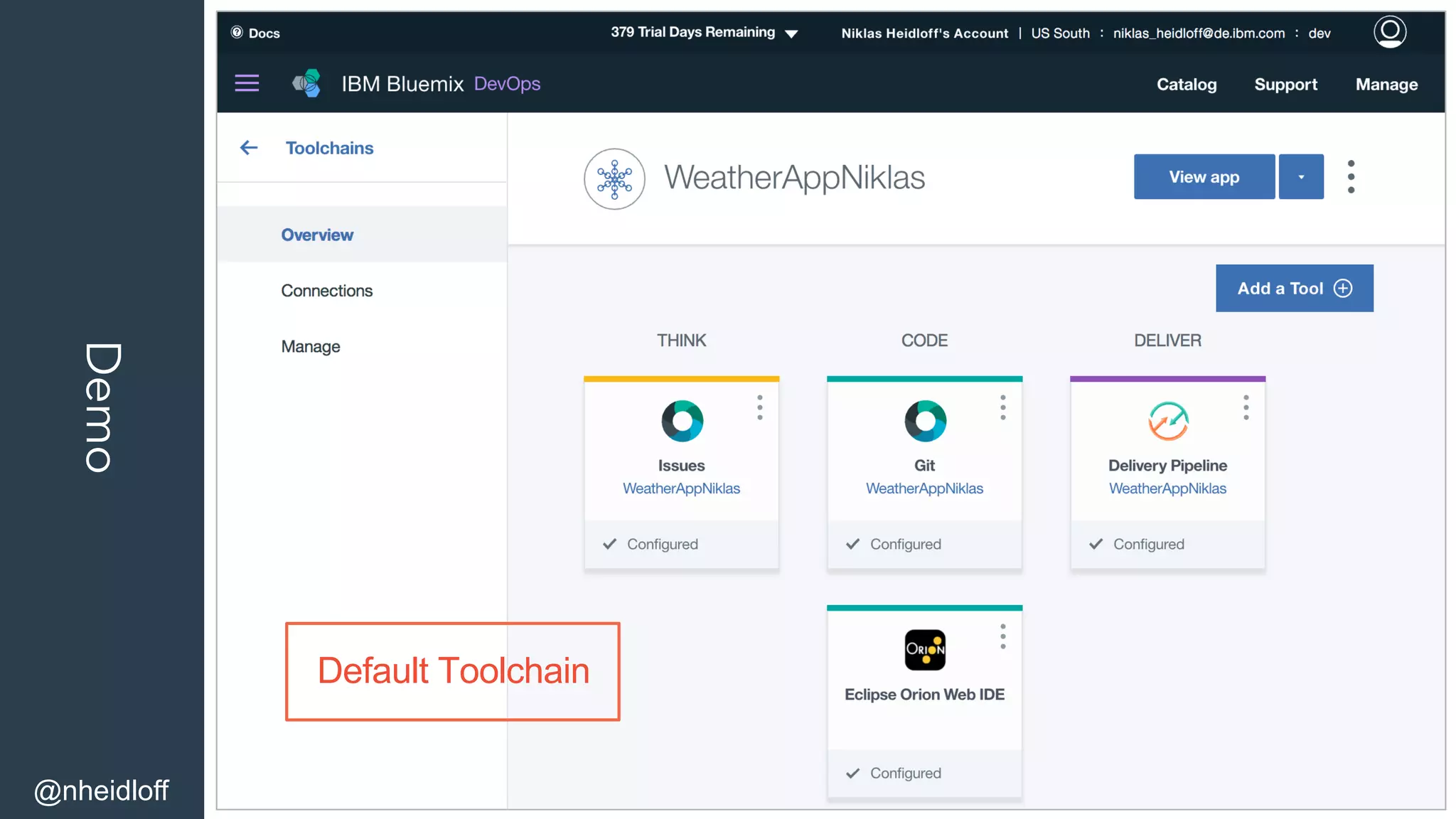
Task: Open the Catalog menu
Action: [1187, 84]
